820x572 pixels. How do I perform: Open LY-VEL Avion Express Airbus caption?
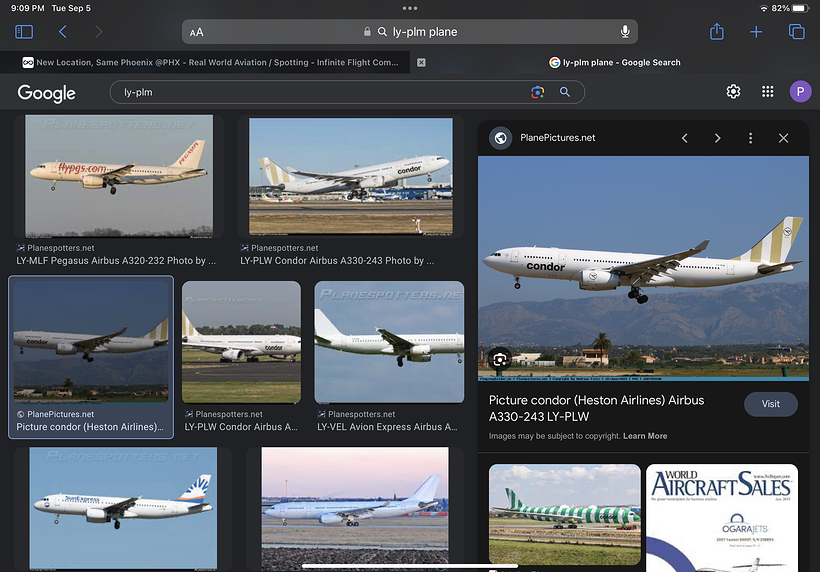coord(387,427)
